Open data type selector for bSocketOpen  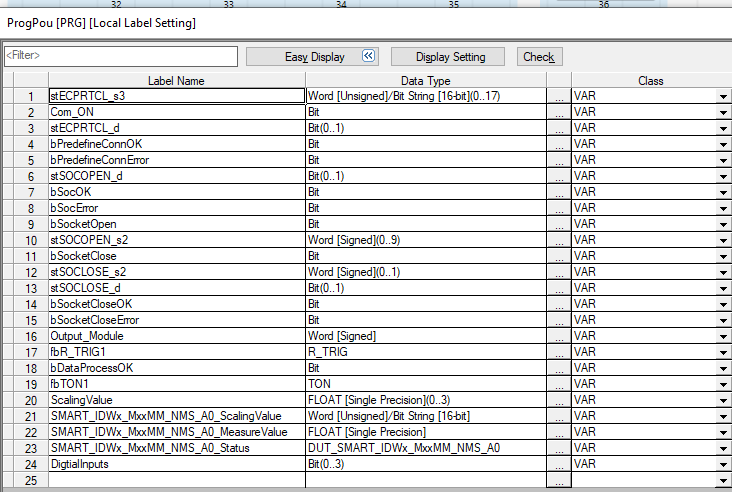point(559,225)
